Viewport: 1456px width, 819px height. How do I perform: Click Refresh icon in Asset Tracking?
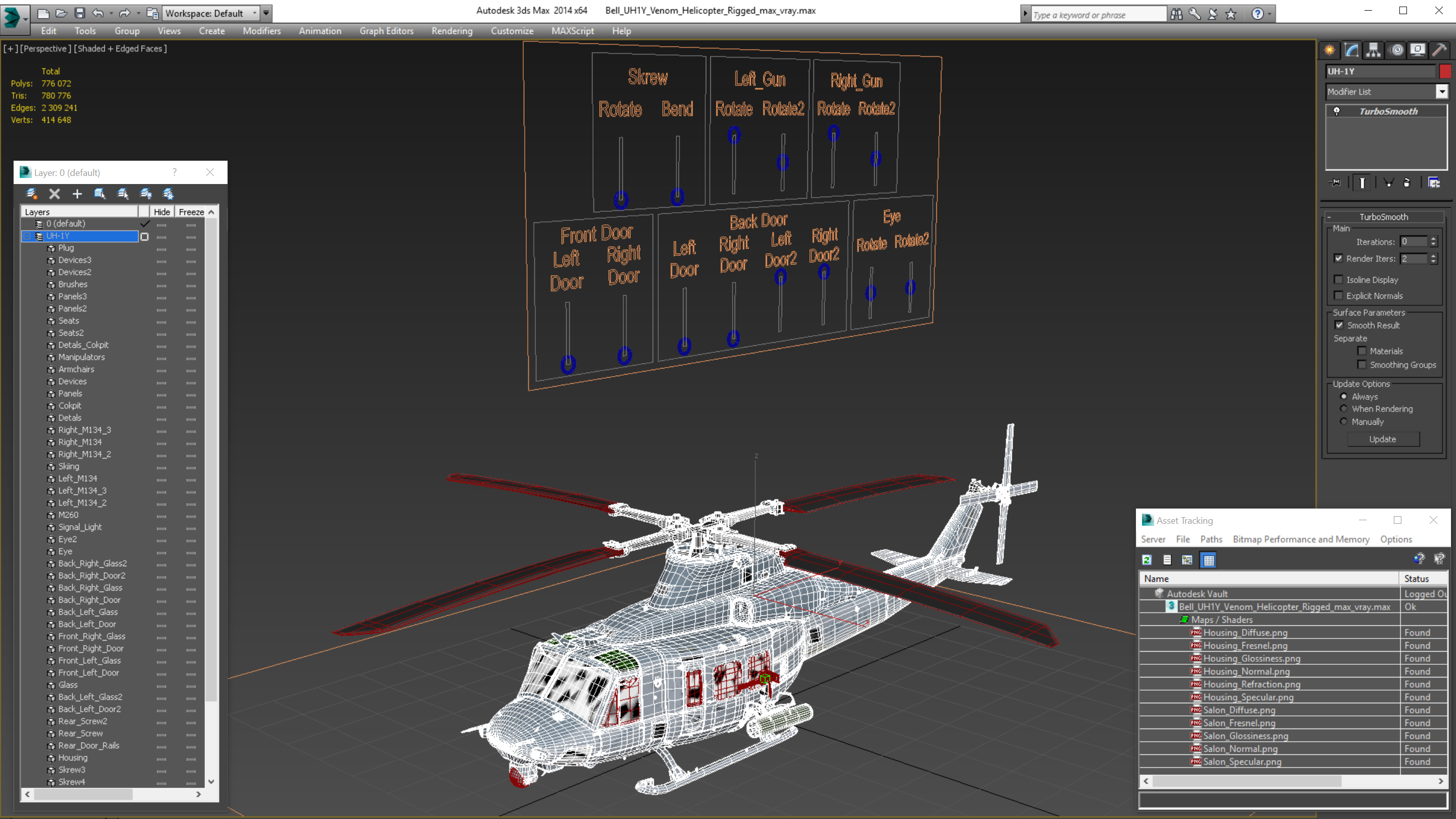click(1147, 560)
